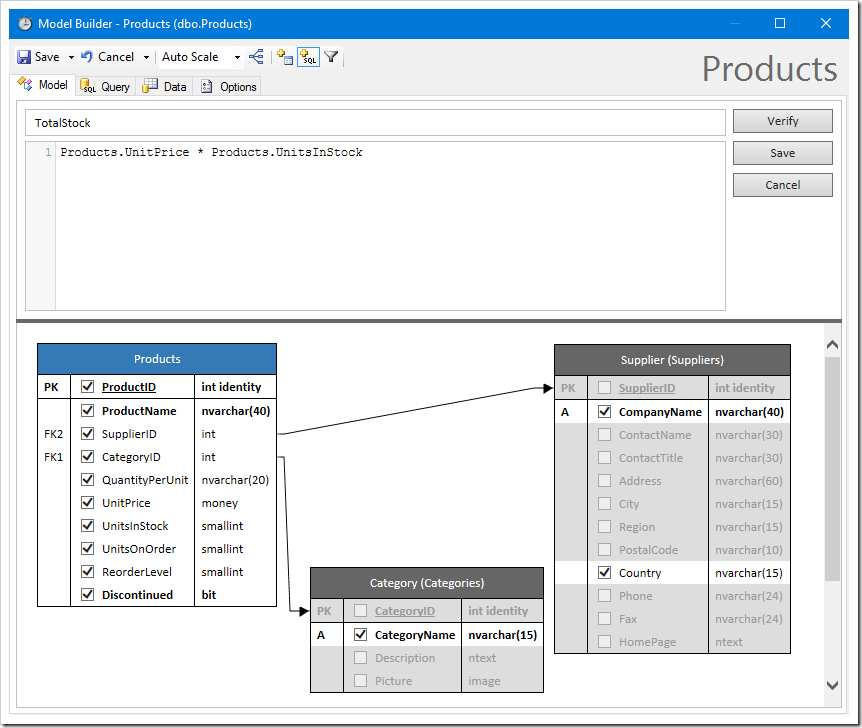This screenshot has height=728, width=862.
Task: Uncheck the UnitsInStock checkbox
Action: pyautogui.click(x=87, y=526)
